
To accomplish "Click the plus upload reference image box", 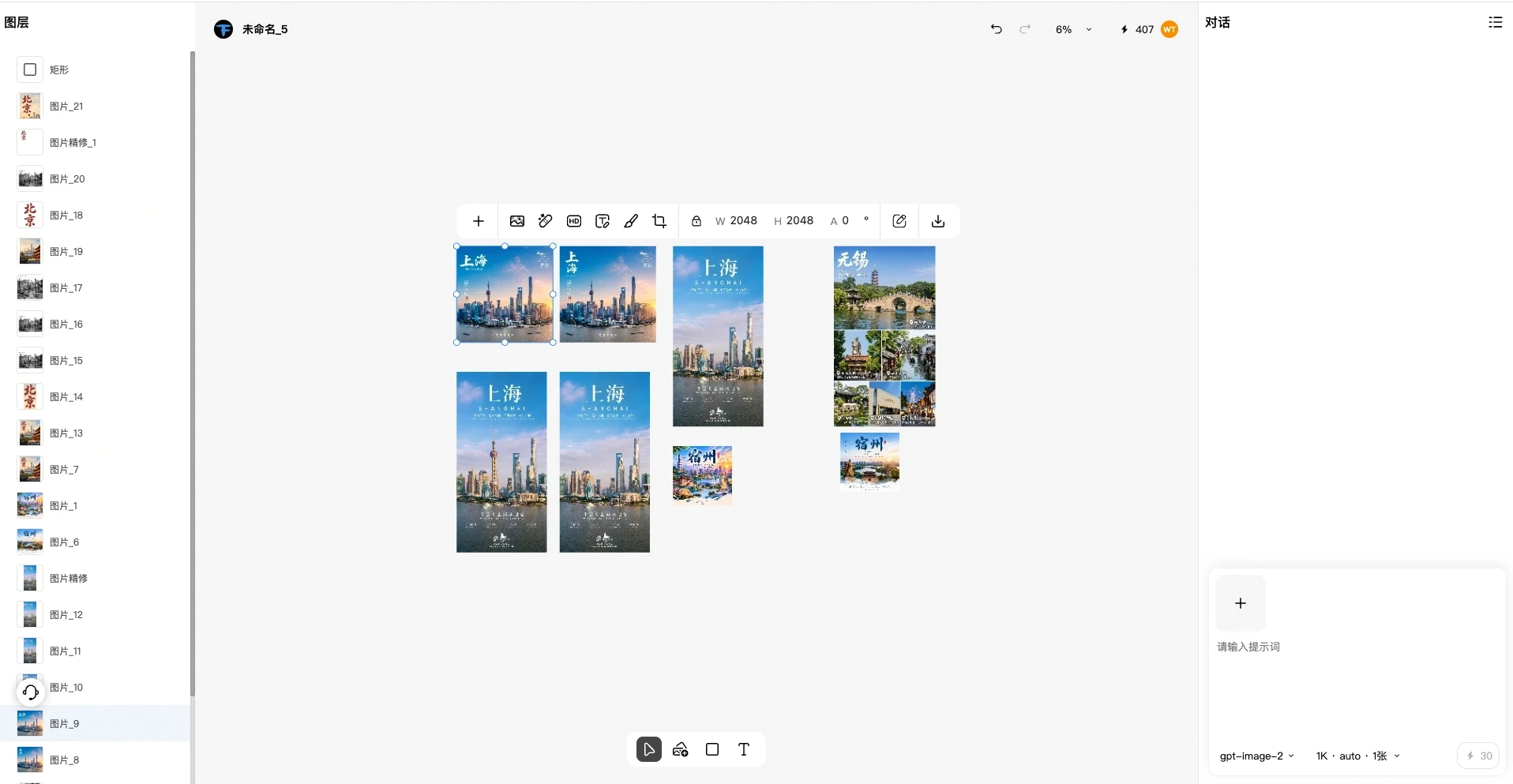I will coord(1241,603).
